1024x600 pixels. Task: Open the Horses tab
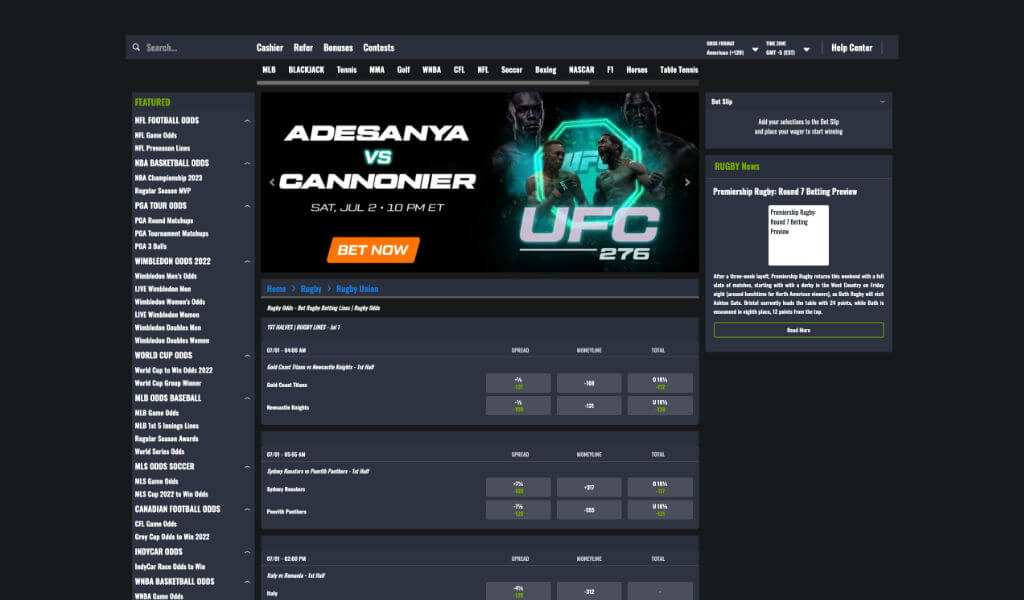(637, 70)
